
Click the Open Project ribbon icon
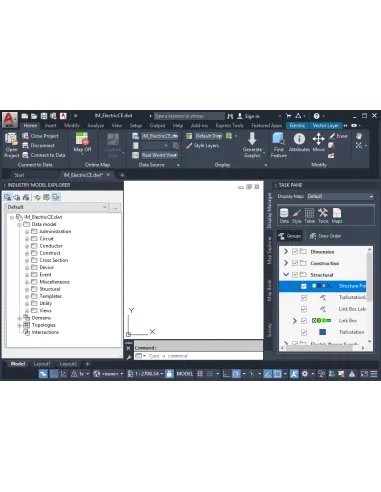(11, 139)
